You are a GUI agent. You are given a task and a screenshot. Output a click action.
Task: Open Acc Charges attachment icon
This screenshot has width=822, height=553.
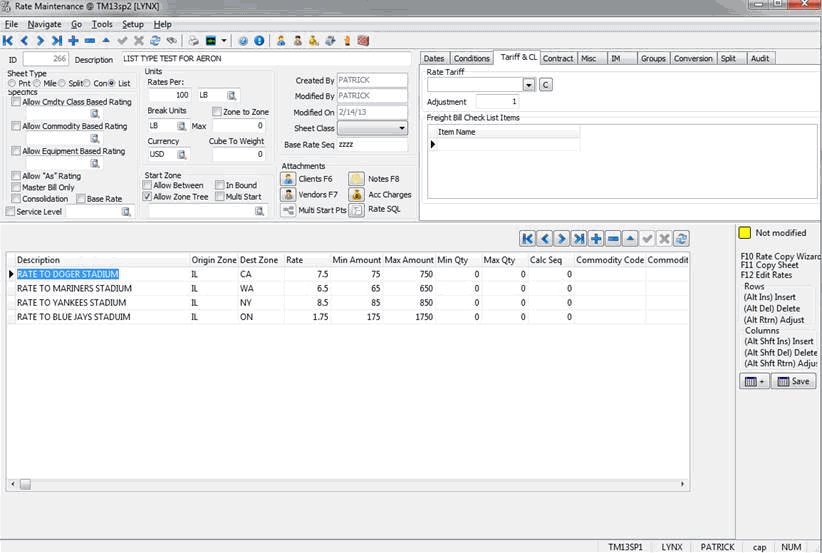click(356, 195)
